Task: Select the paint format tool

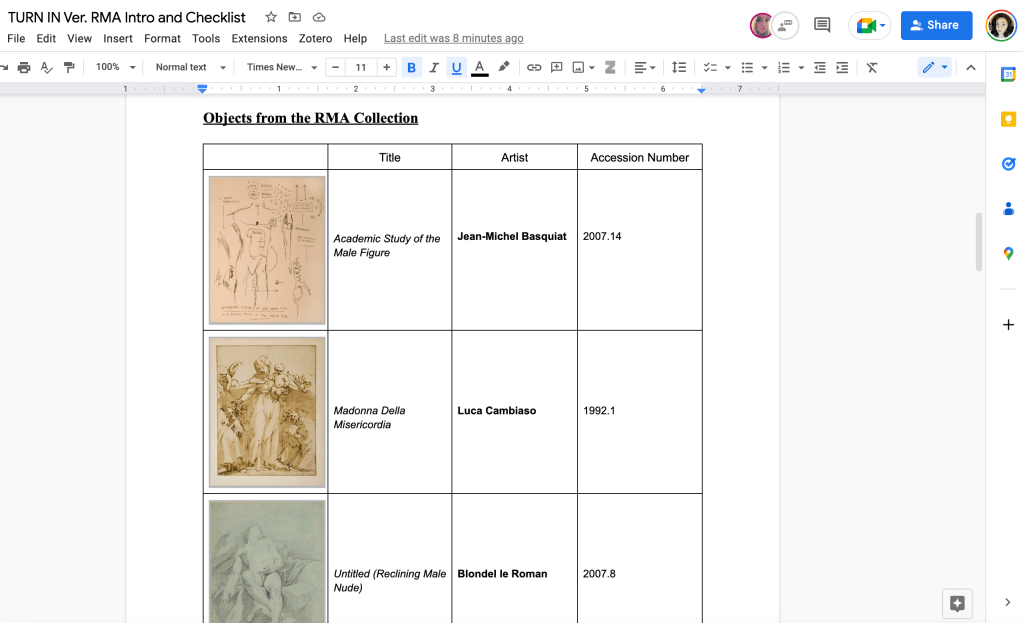Action: [69, 67]
